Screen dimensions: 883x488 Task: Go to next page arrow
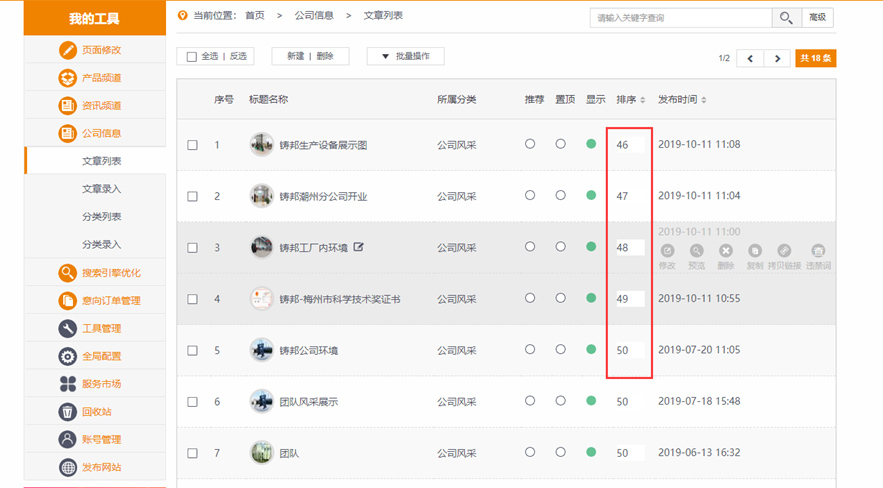[778, 59]
